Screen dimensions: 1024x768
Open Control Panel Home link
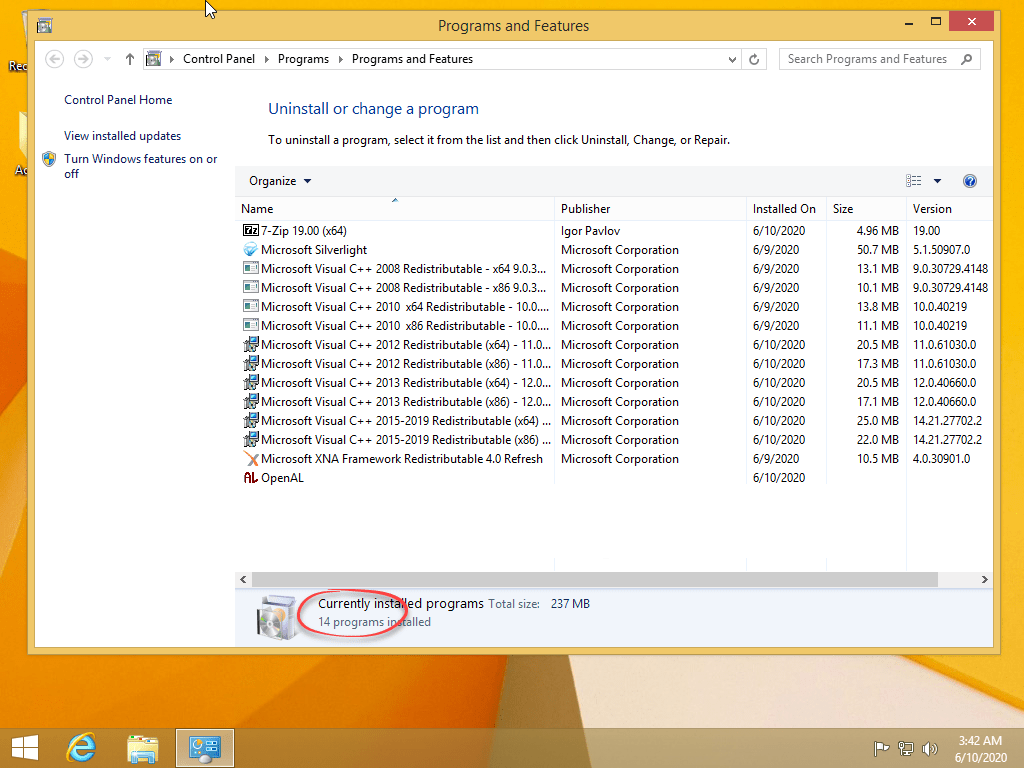118,100
